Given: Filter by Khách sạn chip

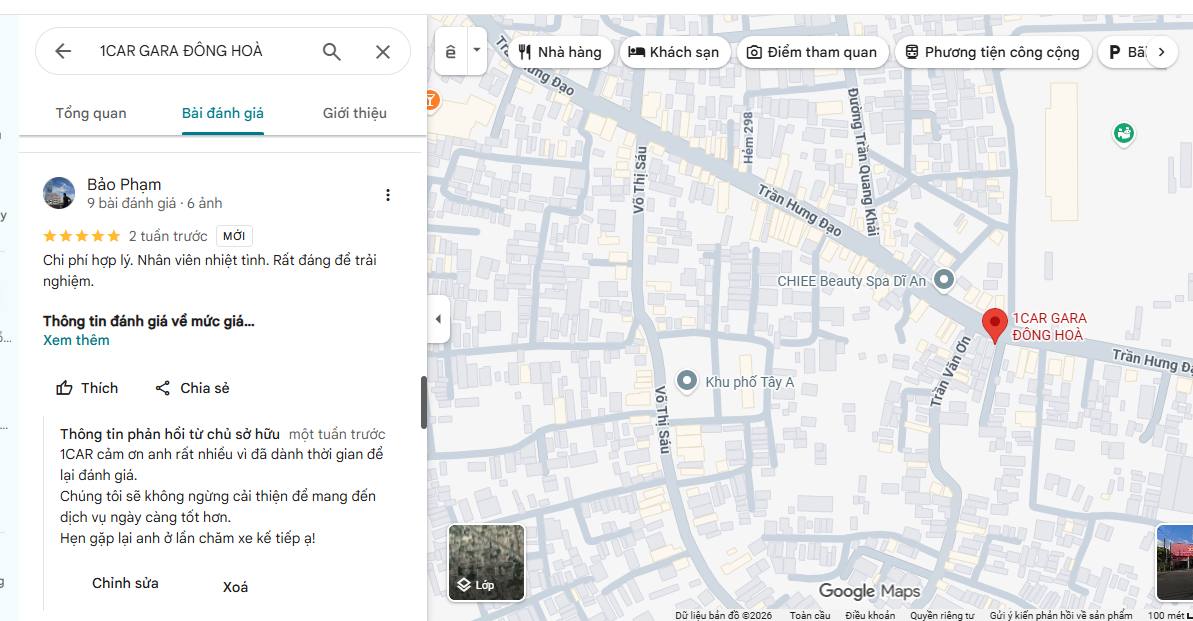Looking at the screenshot, I should (675, 52).
